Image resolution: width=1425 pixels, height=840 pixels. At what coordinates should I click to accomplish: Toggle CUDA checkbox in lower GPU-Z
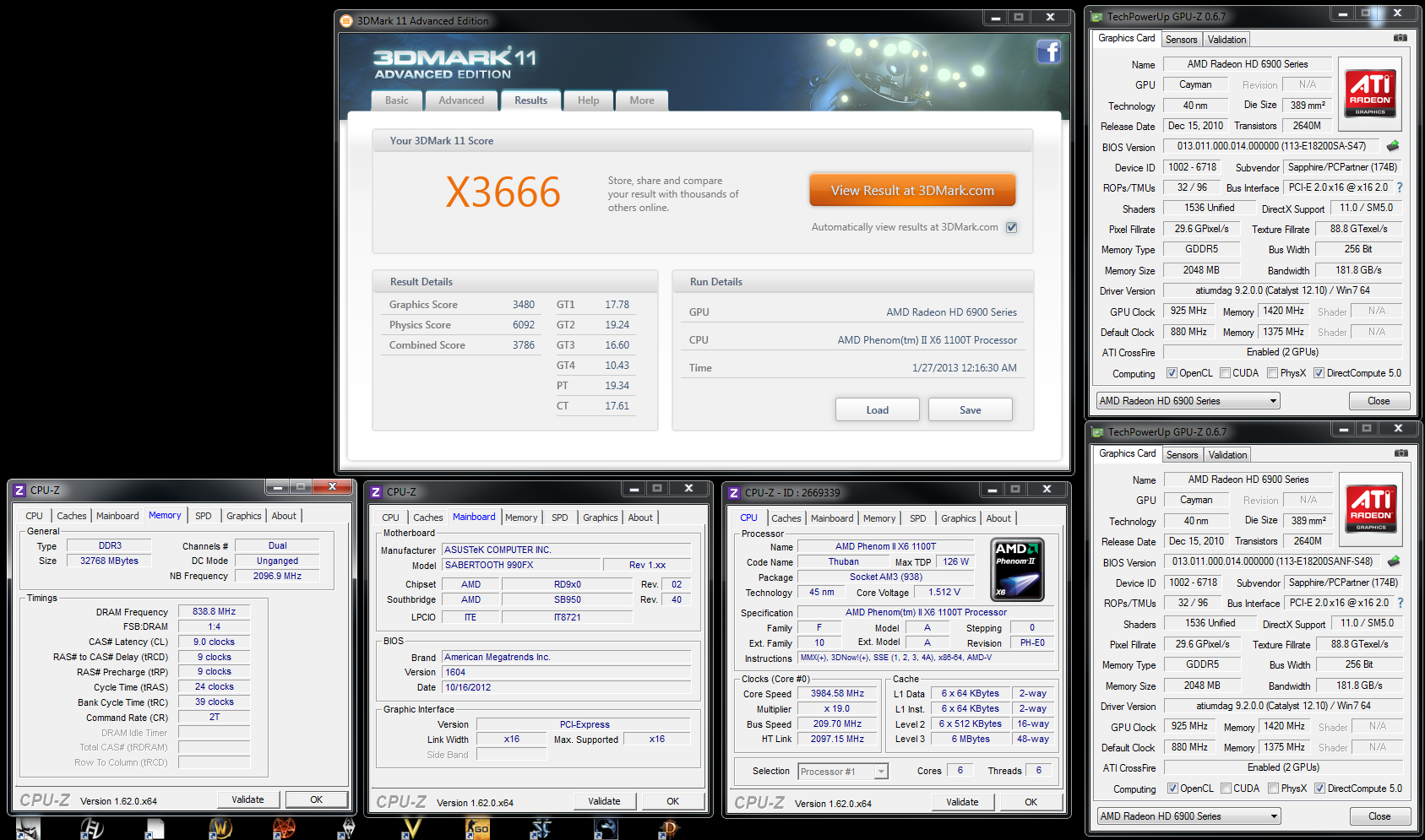click(1225, 789)
